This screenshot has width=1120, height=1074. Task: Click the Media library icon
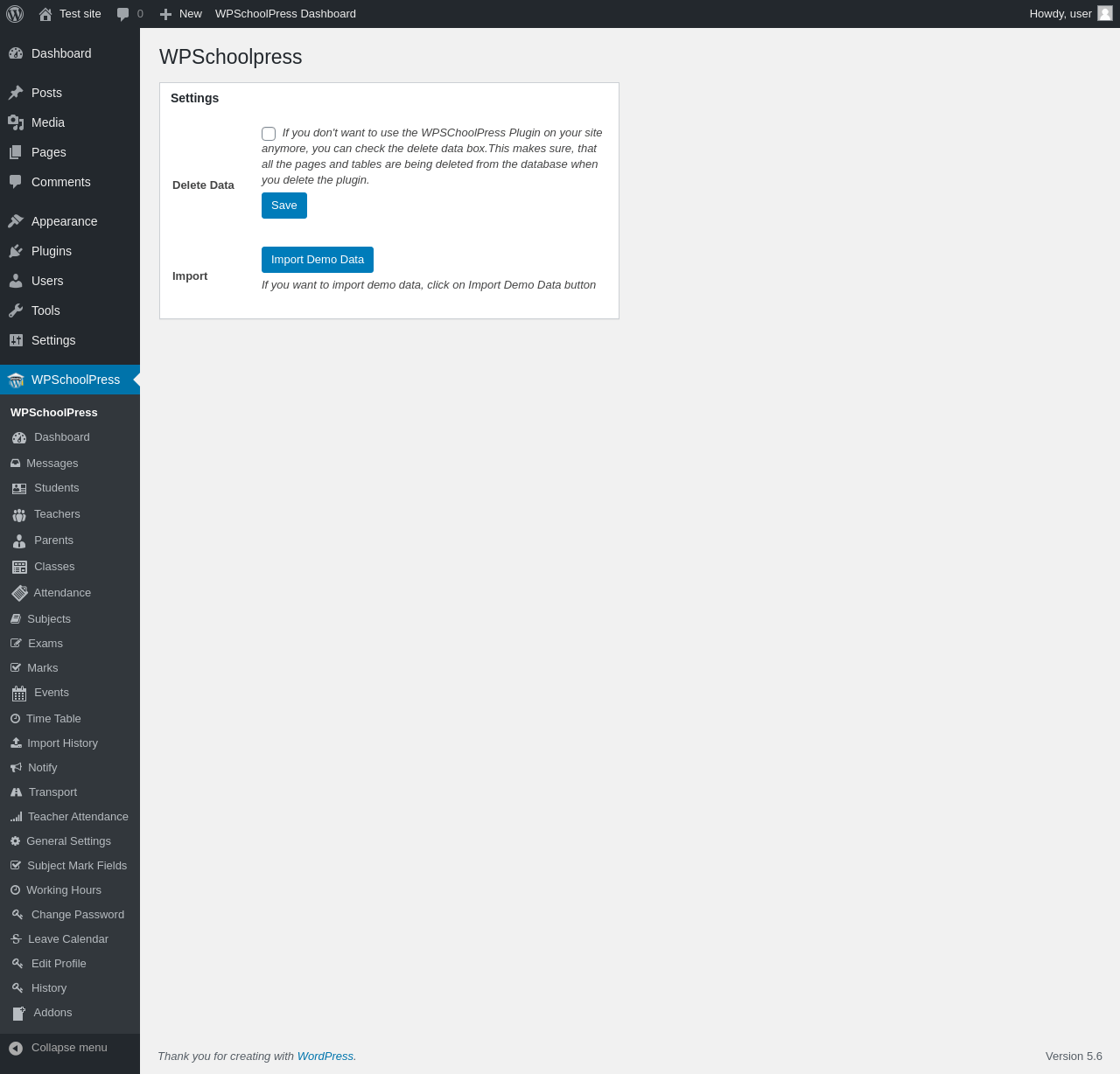(x=16, y=122)
